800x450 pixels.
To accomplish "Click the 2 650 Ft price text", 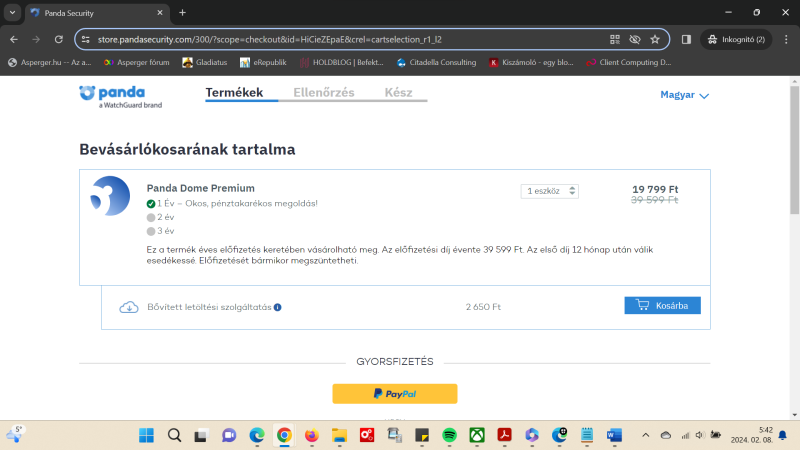I will tap(483, 307).
